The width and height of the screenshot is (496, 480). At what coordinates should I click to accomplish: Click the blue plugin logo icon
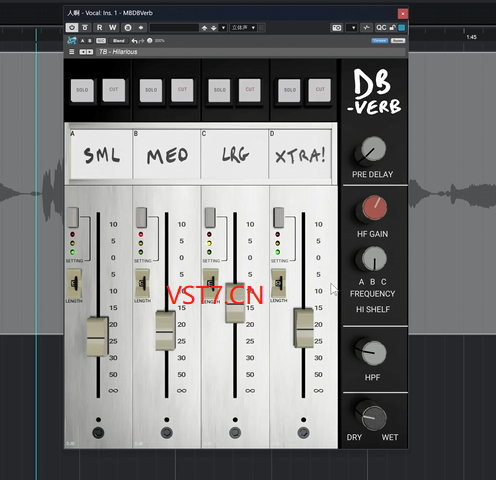pyautogui.click(x=72, y=41)
